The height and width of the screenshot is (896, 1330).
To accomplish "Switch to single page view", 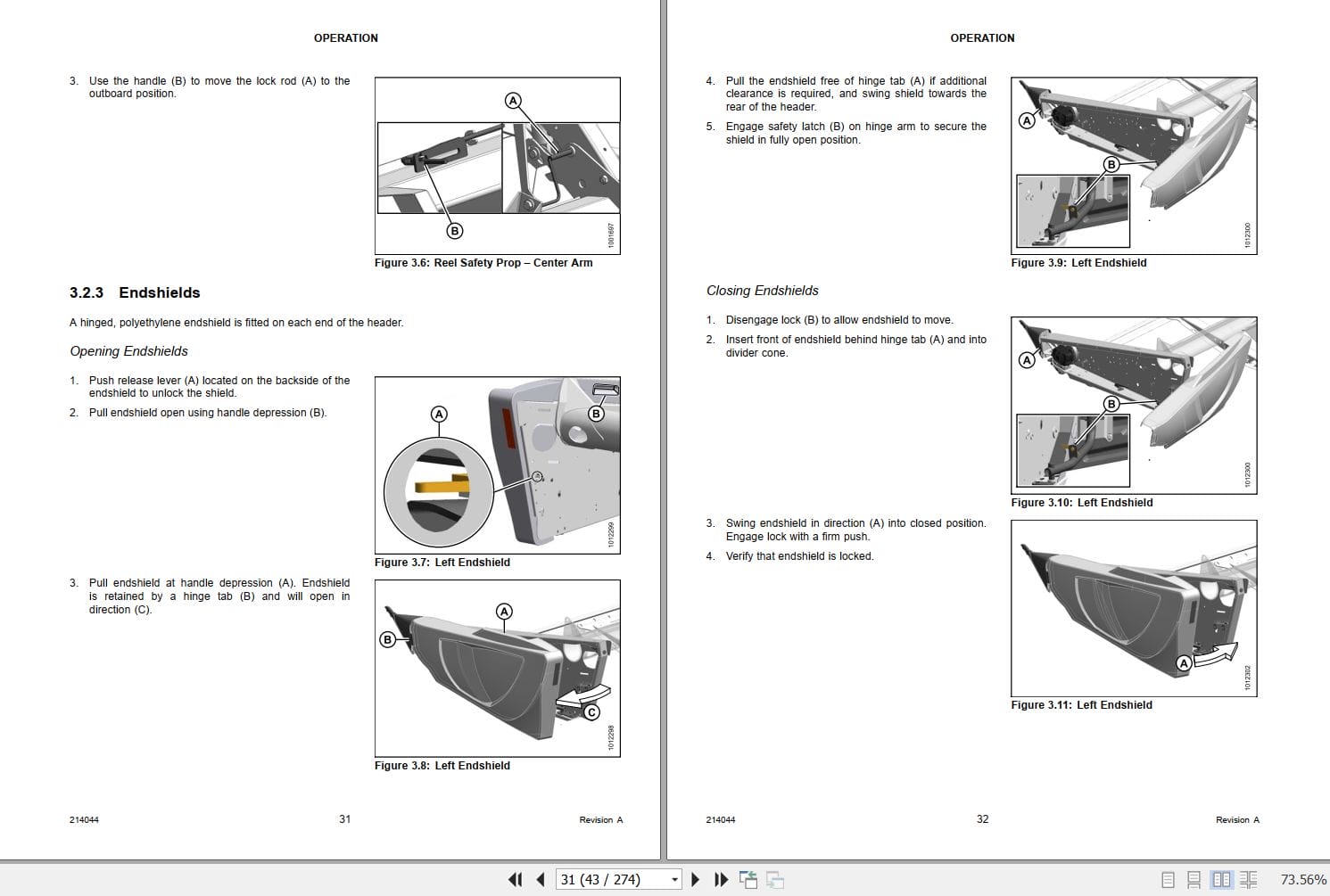I will coord(1168,879).
